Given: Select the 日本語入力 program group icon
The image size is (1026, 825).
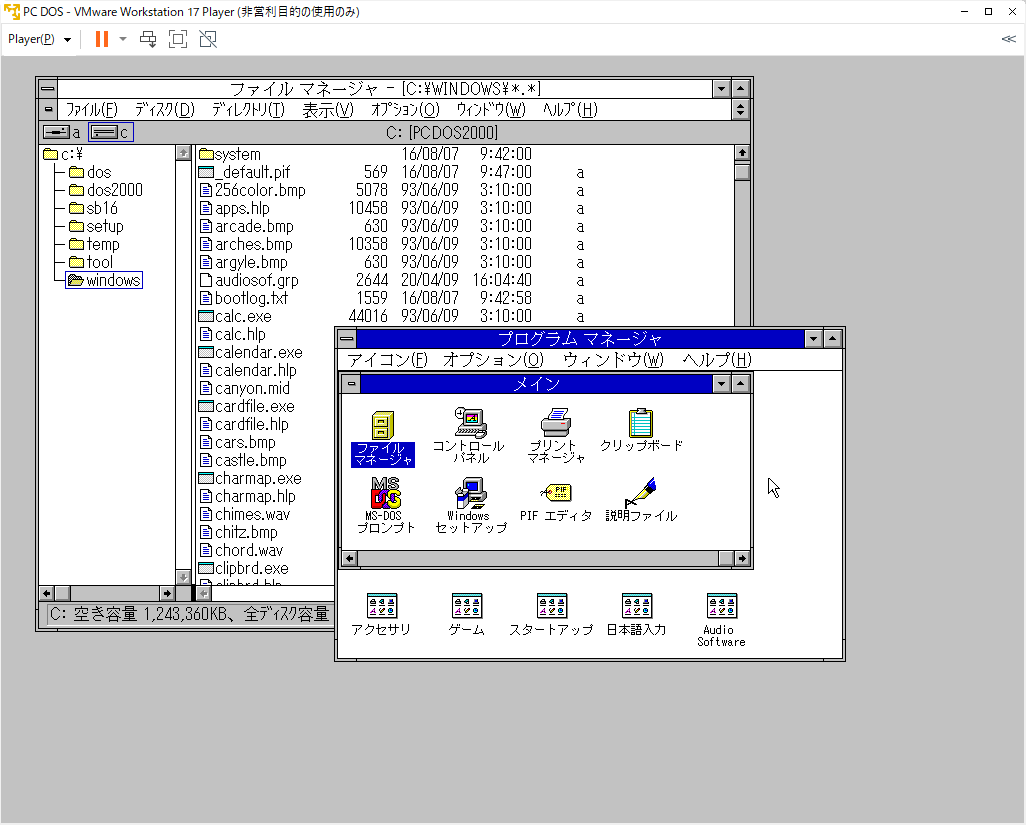Looking at the screenshot, I should click(637, 614).
